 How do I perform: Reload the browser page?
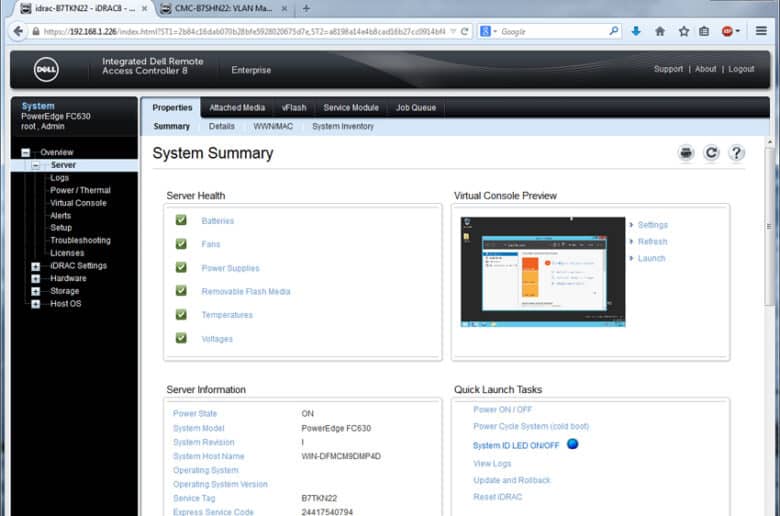465,31
